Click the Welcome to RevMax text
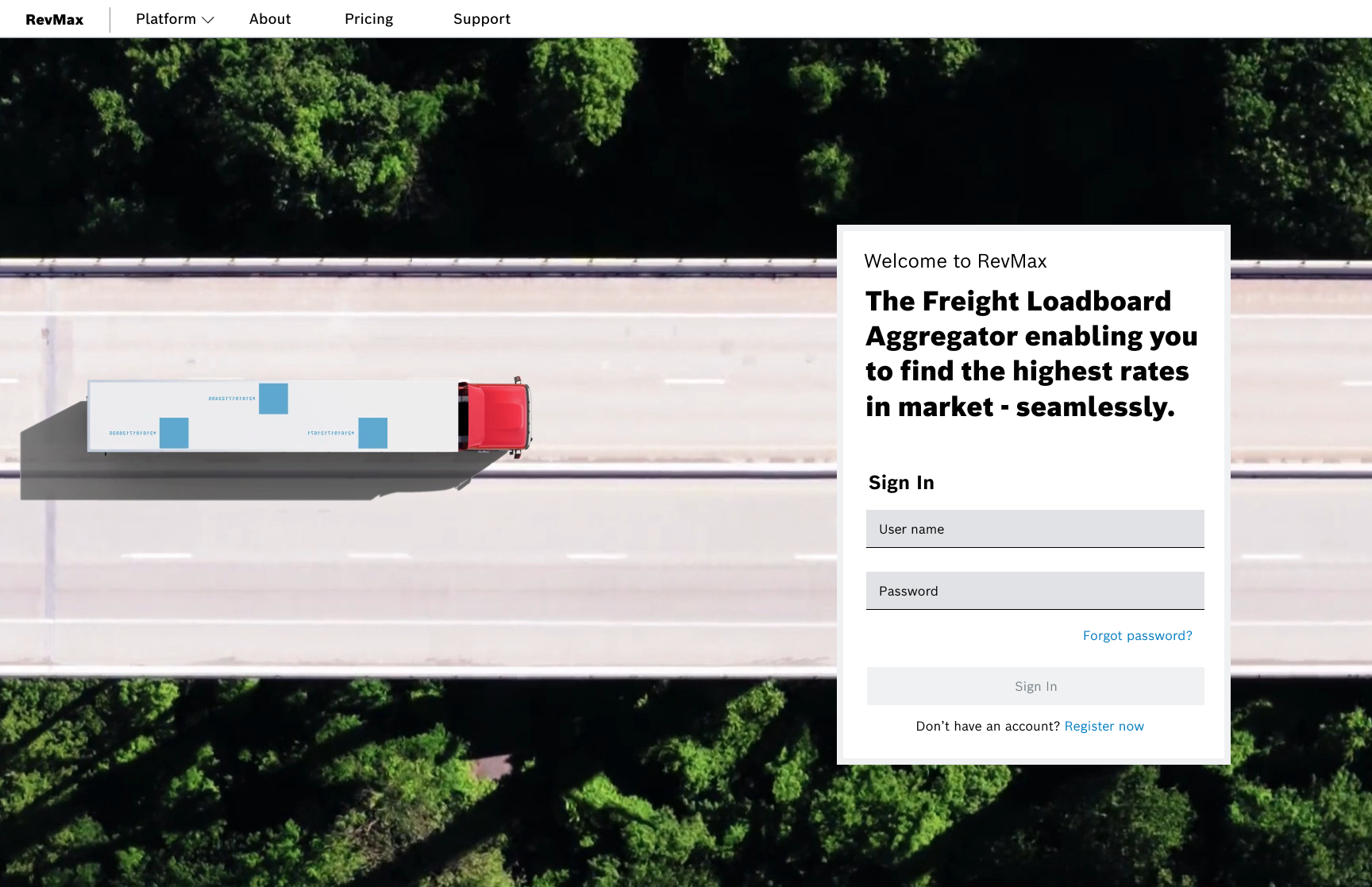 point(955,261)
